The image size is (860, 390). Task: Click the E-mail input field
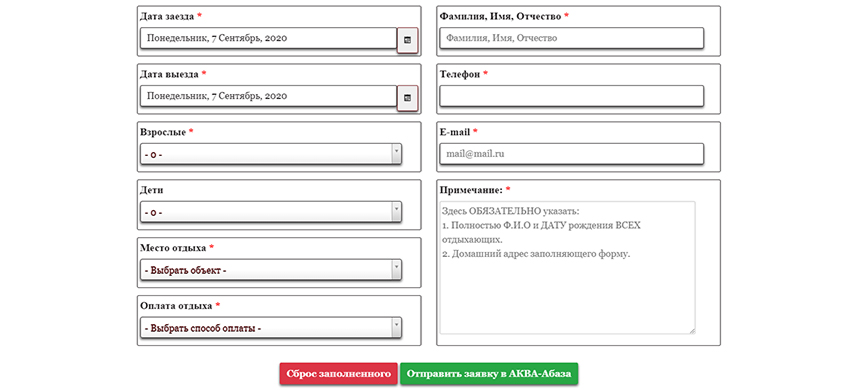point(572,154)
